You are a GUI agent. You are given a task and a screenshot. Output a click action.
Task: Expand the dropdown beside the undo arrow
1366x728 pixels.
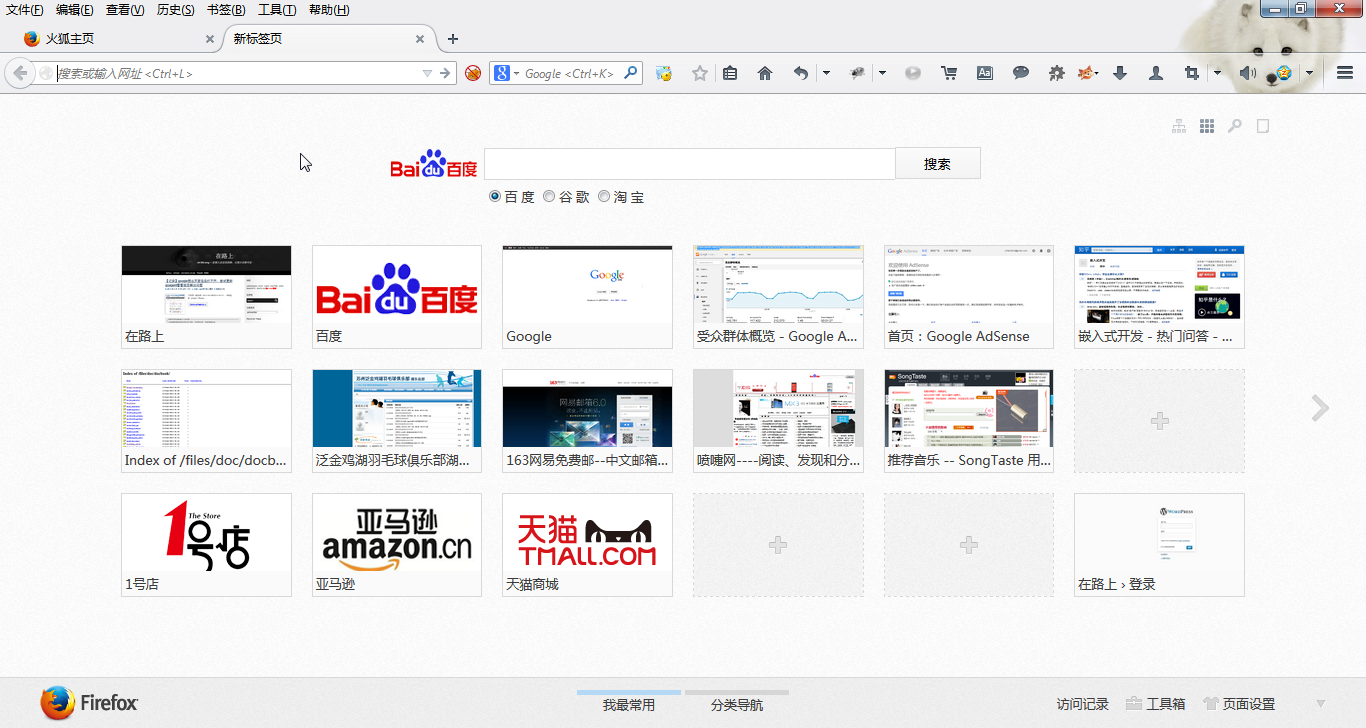tap(826, 73)
